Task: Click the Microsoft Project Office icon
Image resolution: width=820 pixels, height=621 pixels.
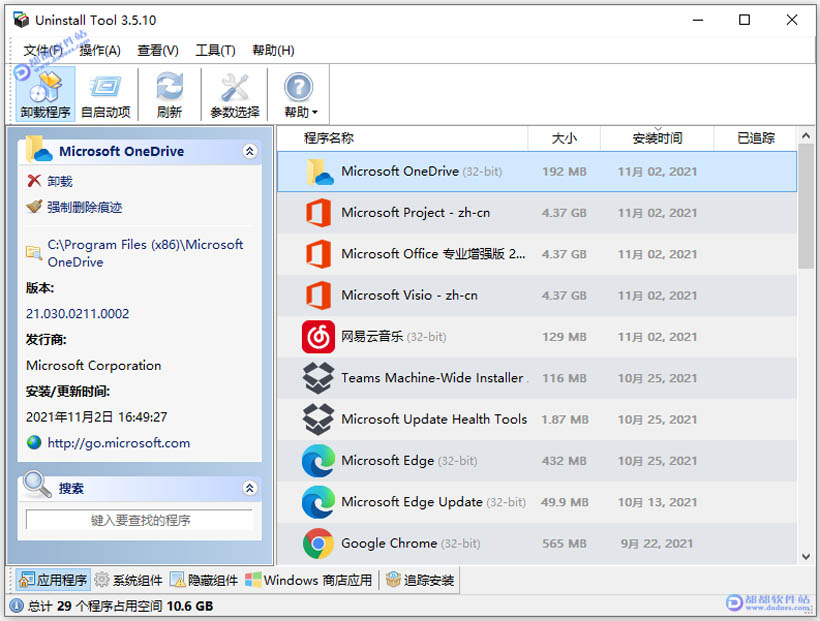Action: tap(318, 213)
